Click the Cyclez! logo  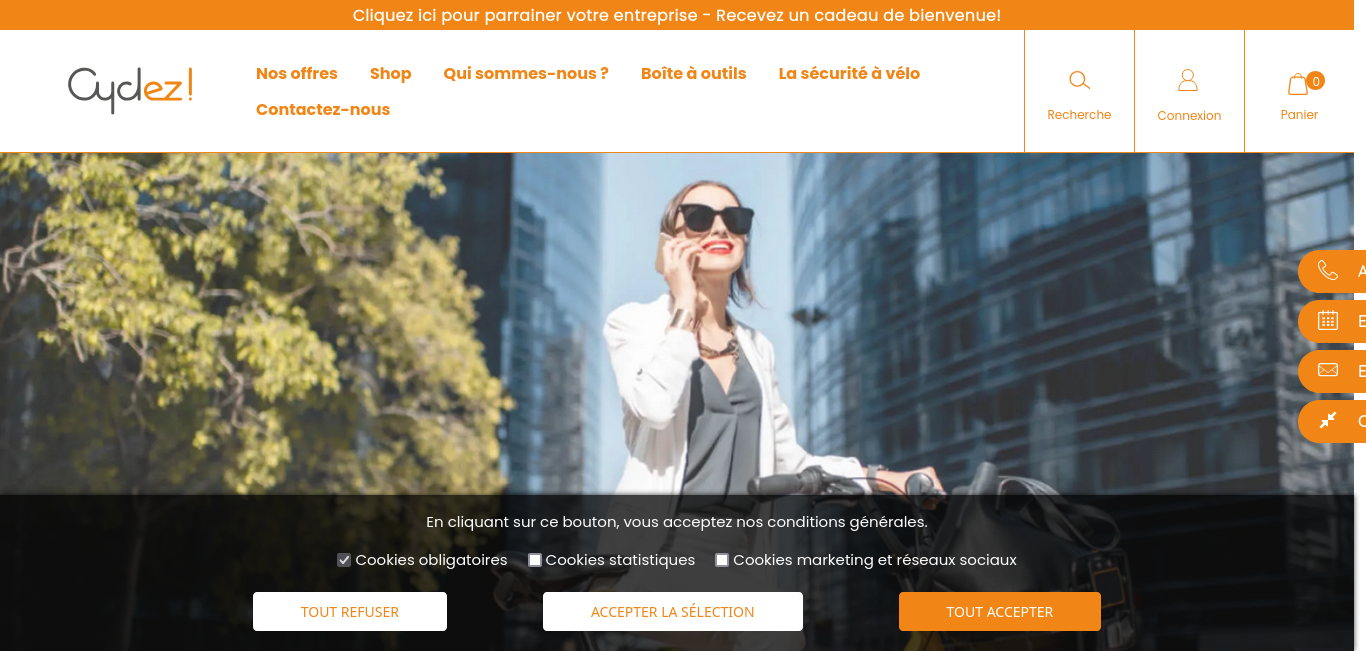(130, 89)
